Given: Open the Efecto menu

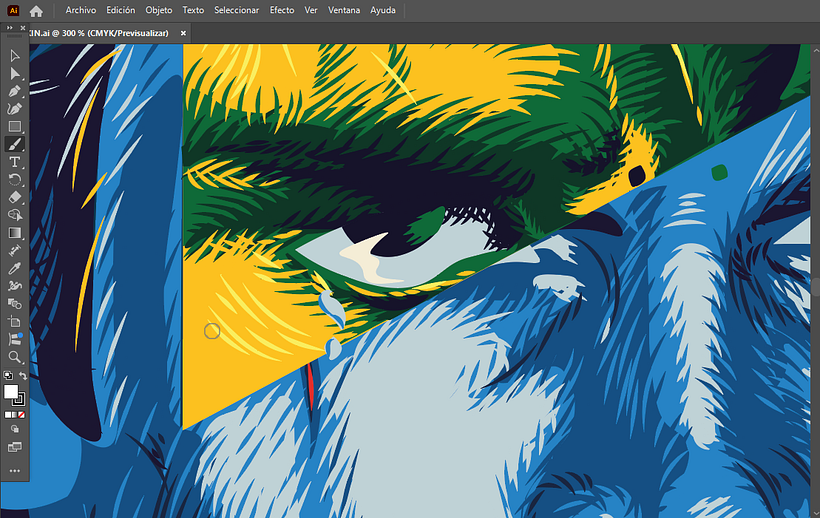Looking at the screenshot, I should pos(282,10).
